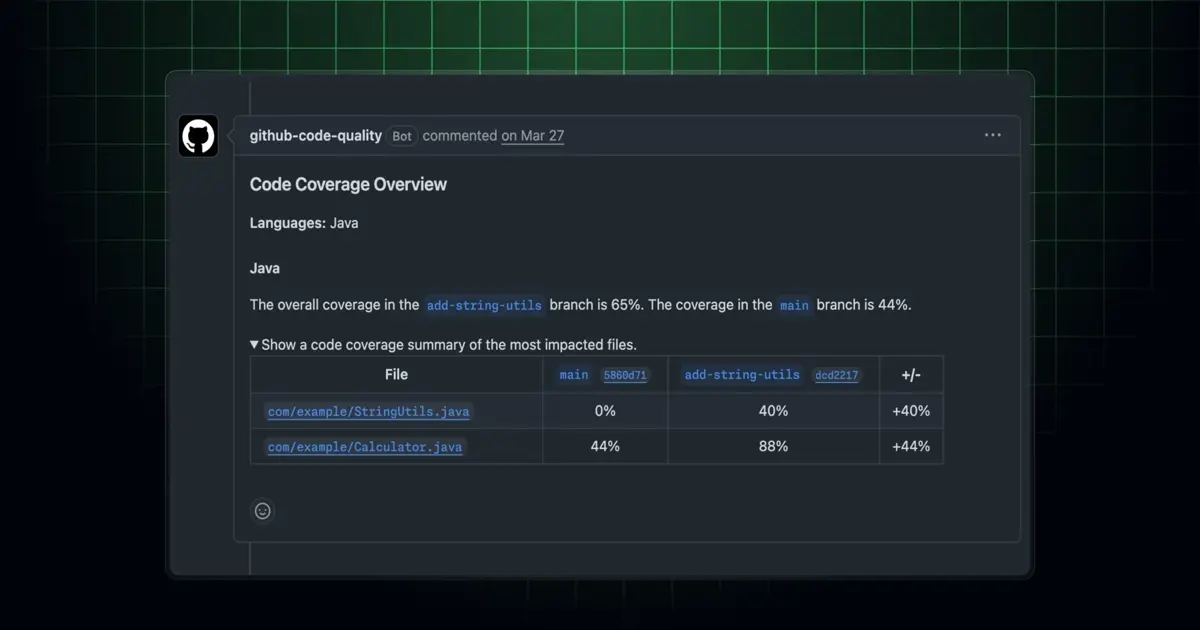Select the Code Coverage Overview heading
The image size is (1200, 630).
348,184
